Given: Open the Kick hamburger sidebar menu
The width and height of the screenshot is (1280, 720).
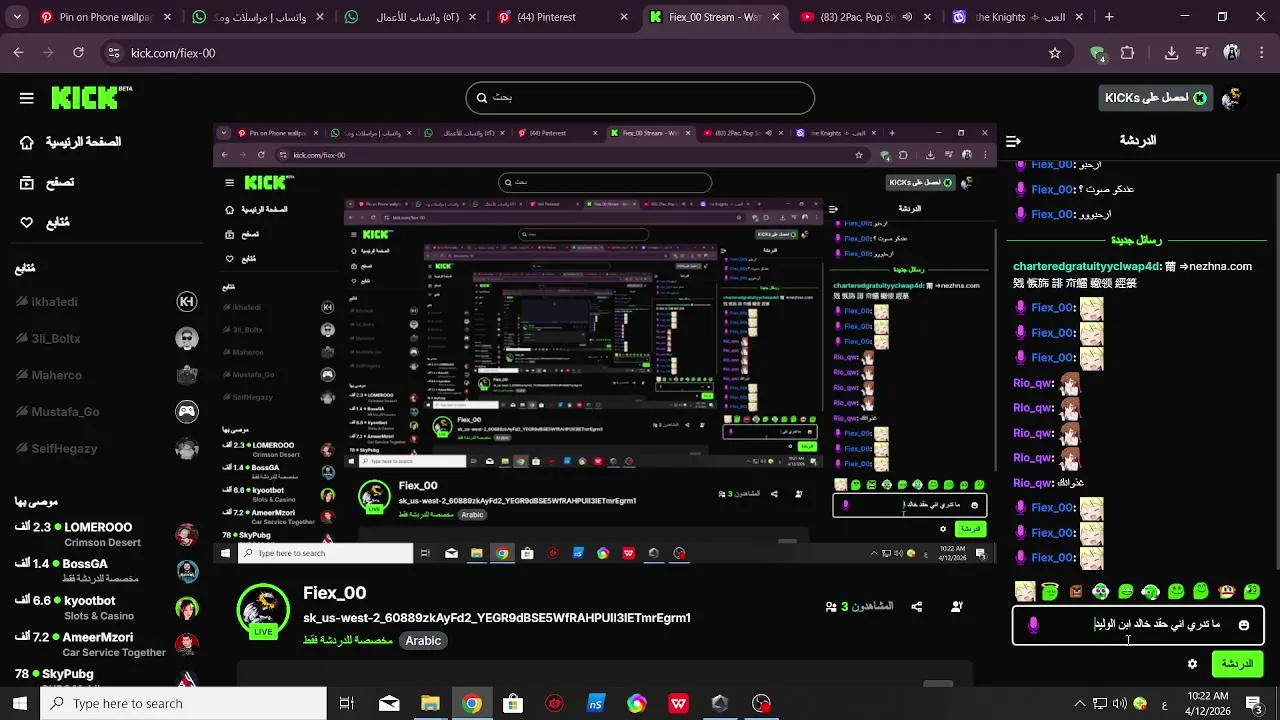Looking at the screenshot, I should (x=27, y=98).
